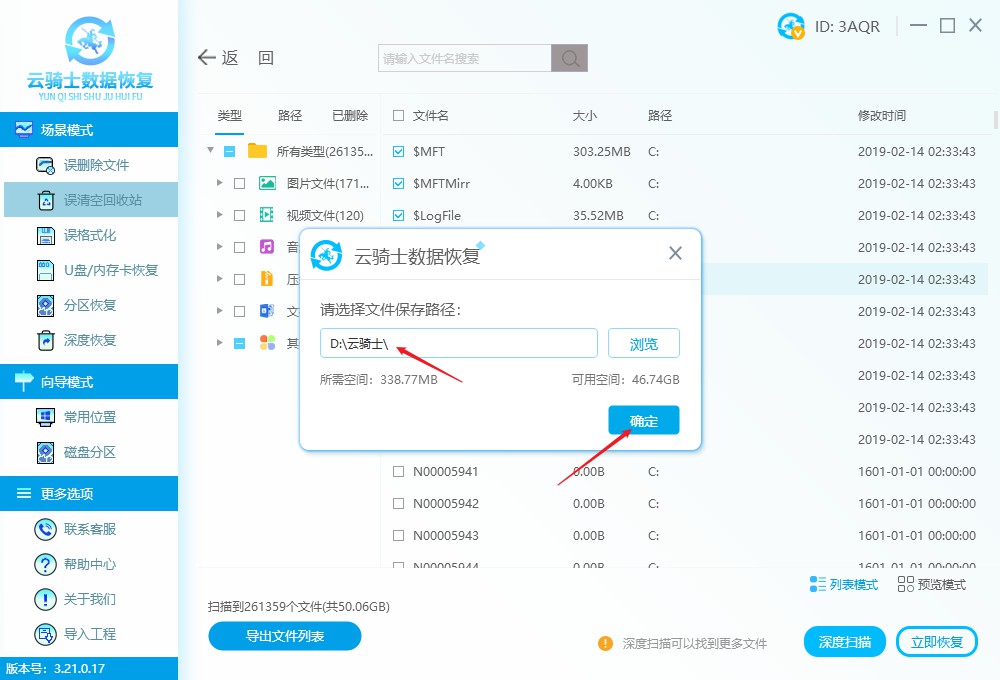
Task: Click the 所有类型 folder icon
Action: tap(258, 151)
